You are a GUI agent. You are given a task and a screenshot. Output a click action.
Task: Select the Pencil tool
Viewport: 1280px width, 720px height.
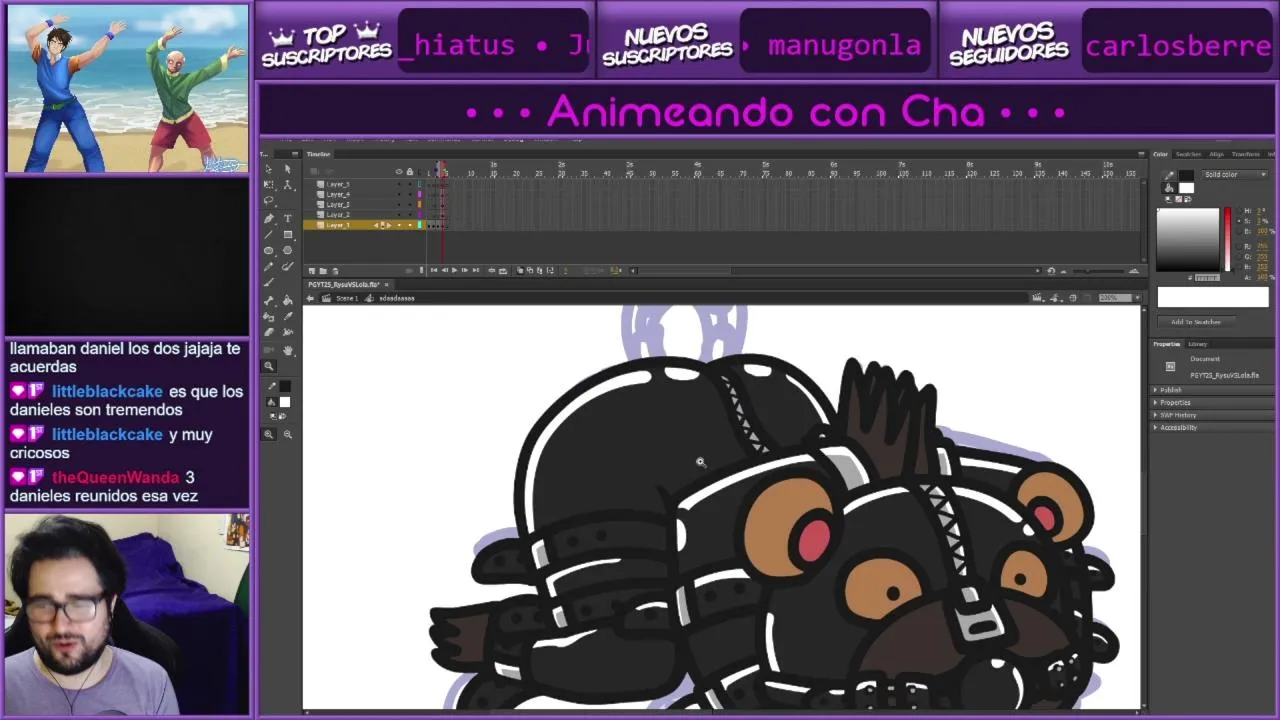pos(268,266)
